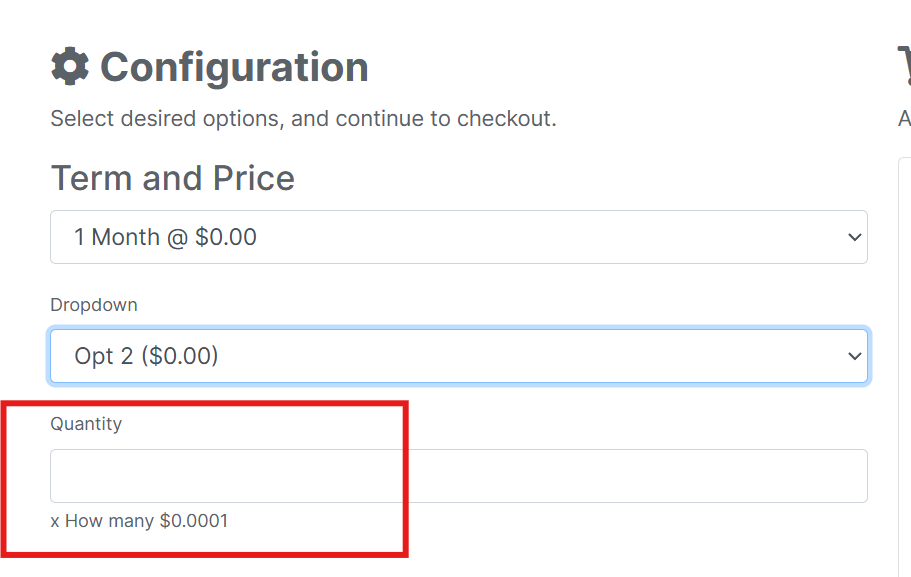Screen dimensions: 911x577
Task: Click the "Dropdown" field label
Action: [94, 305]
